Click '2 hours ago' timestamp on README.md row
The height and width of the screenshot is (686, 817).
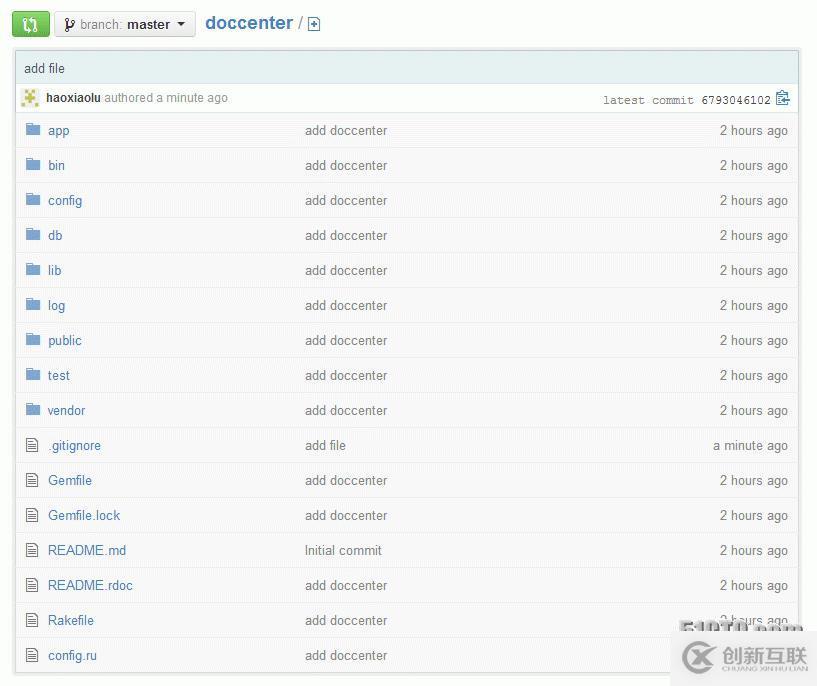753,551
